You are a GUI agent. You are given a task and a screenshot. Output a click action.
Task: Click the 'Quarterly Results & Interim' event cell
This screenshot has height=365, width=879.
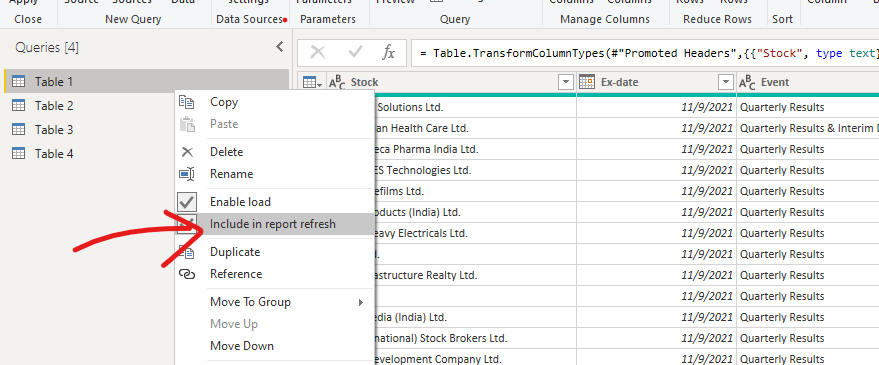[x=808, y=128]
